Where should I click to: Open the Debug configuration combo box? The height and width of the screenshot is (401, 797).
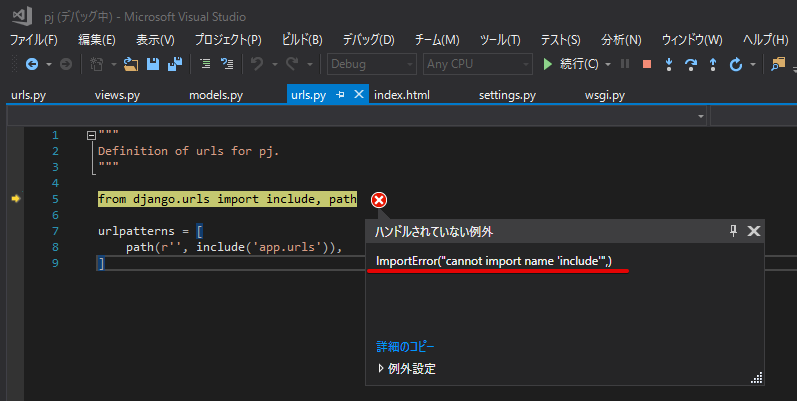(x=372, y=64)
